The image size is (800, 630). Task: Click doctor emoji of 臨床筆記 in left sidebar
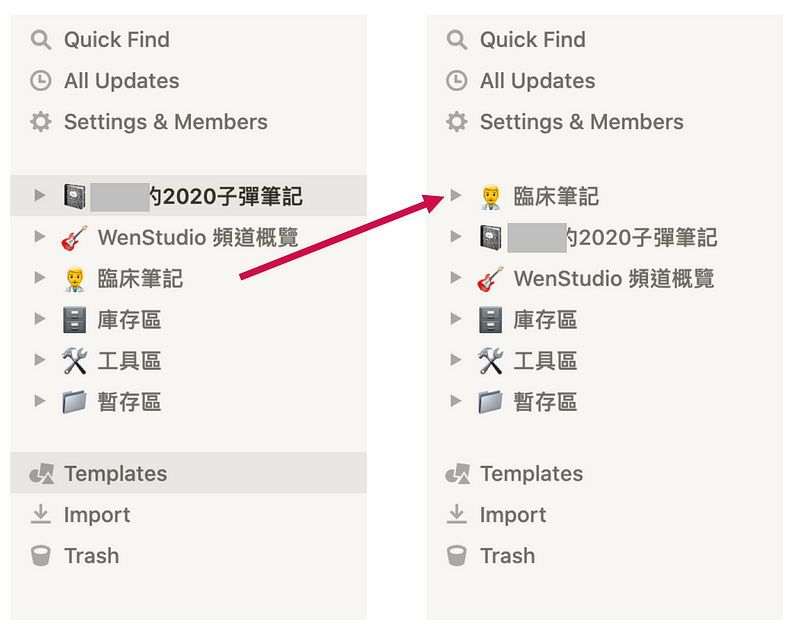coord(74,279)
